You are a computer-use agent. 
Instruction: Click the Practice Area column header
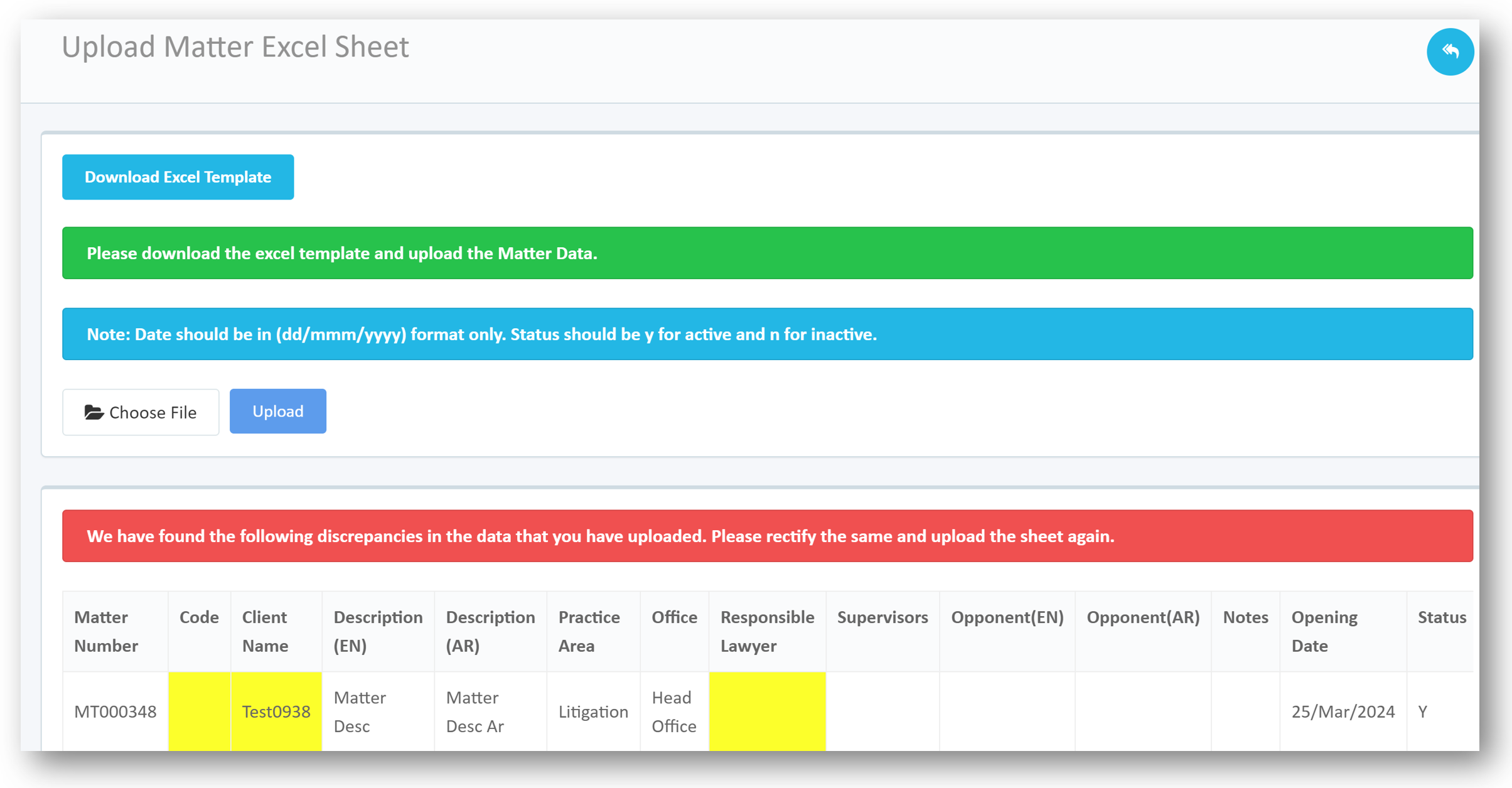click(589, 631)
